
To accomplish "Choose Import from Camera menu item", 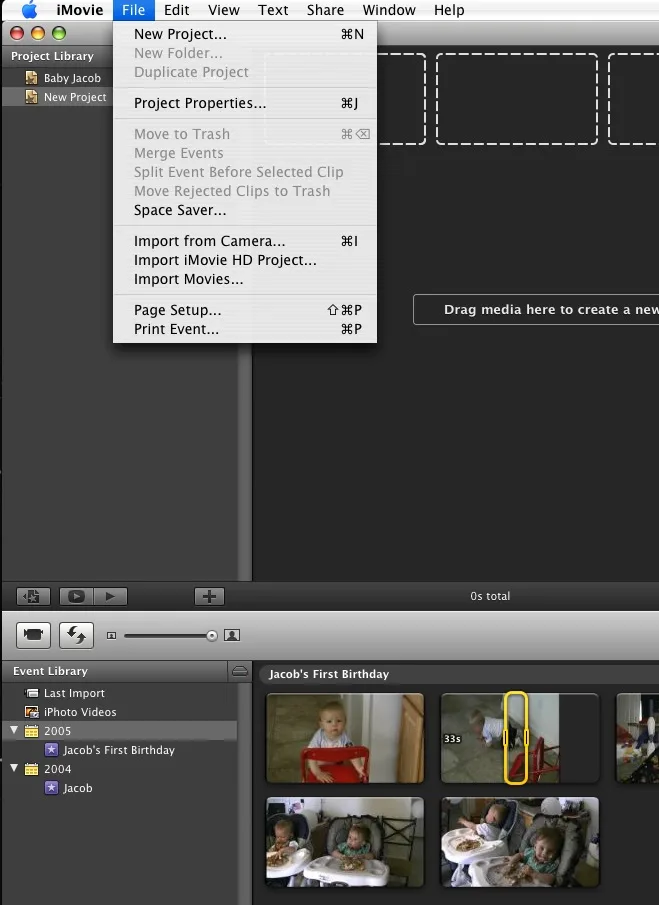I will click(209, 241).
